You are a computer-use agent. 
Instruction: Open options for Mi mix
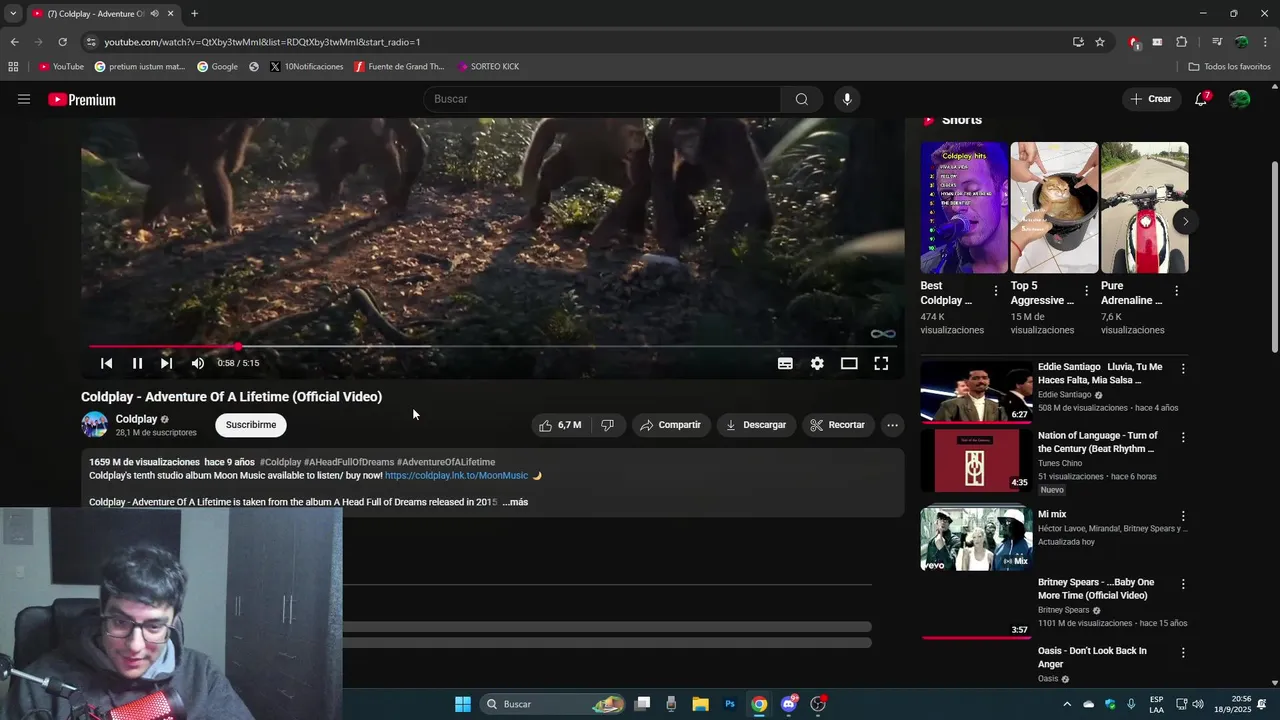point(1183,517)
